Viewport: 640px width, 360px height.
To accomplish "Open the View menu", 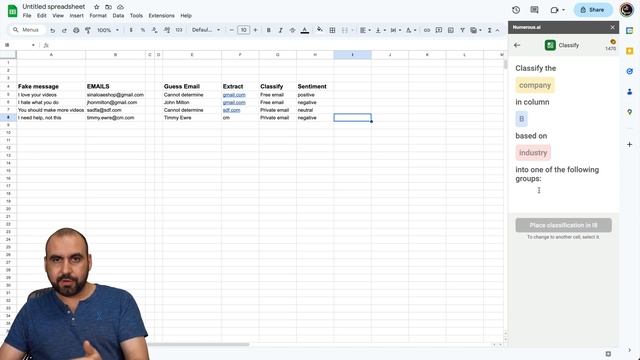I will pos(58,16).
